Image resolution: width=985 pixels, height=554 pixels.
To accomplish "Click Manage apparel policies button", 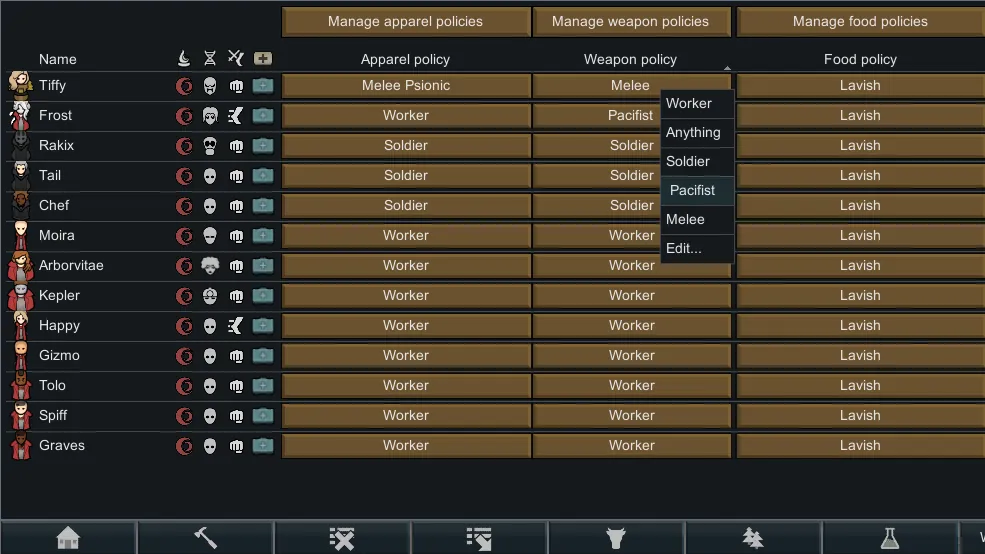I will pyautogui.click(x=406, y=21).
